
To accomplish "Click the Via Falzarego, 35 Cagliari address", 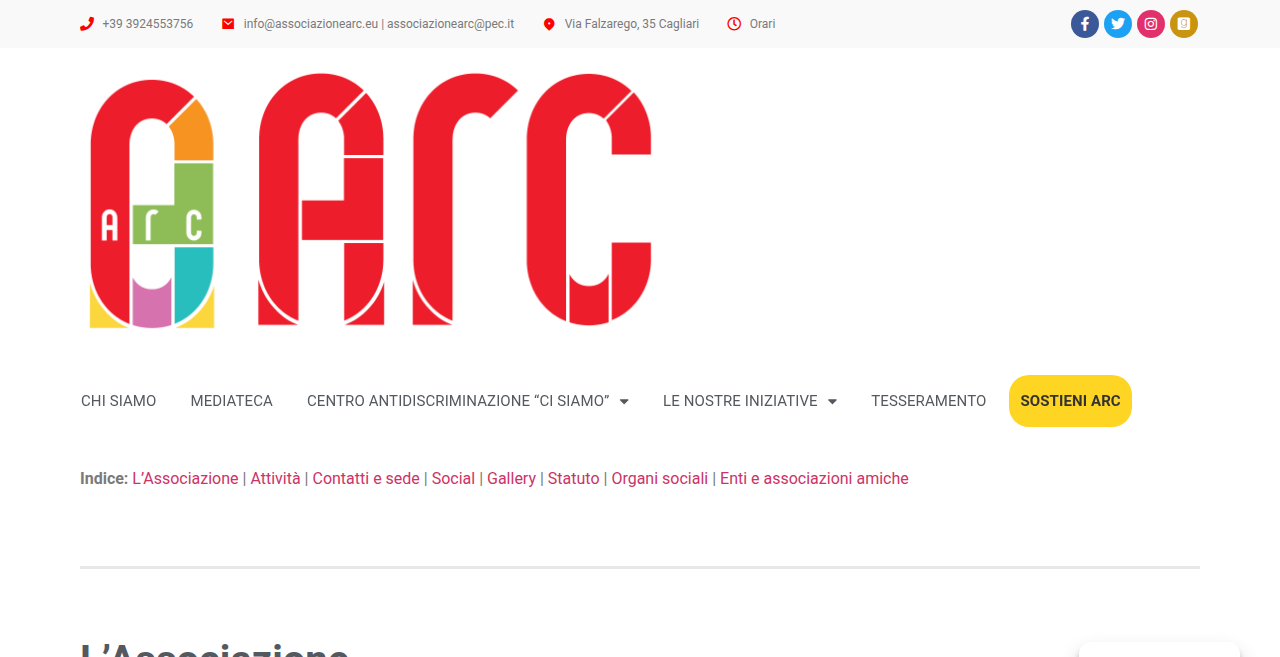I will point(632,24).
